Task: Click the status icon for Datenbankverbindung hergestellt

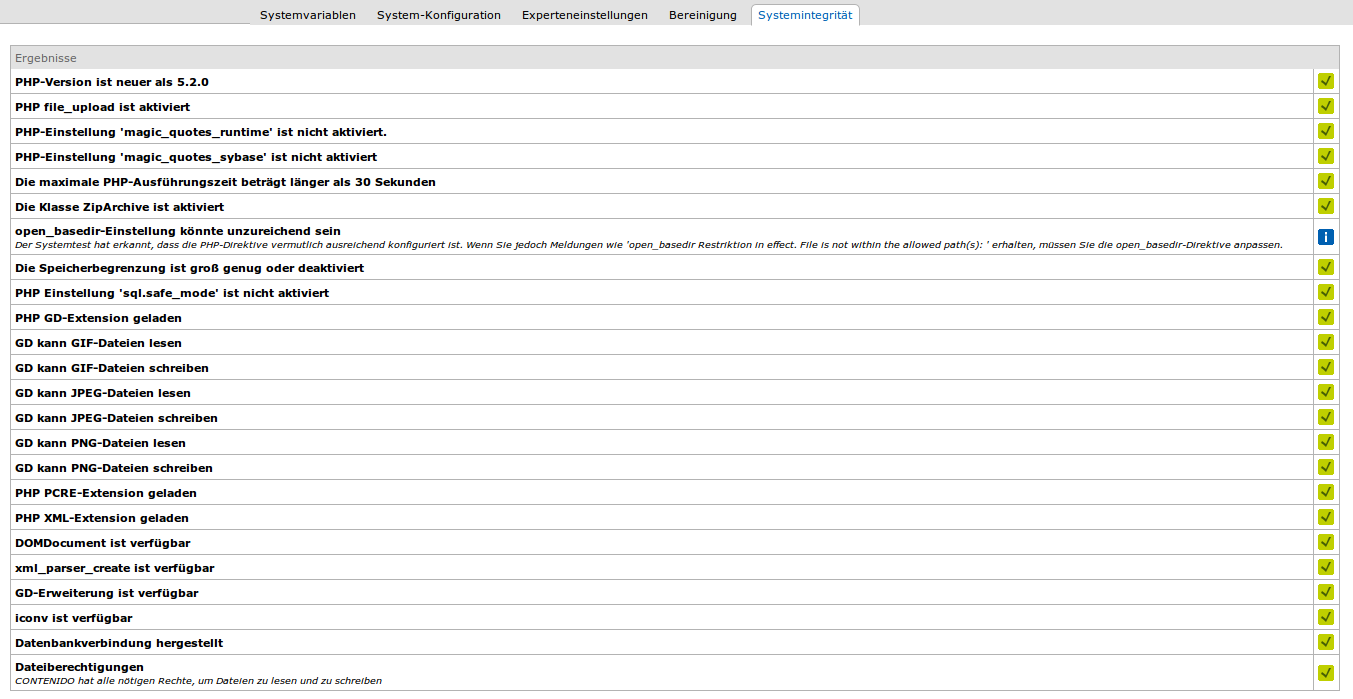Action: click(x=1326, y=642)
